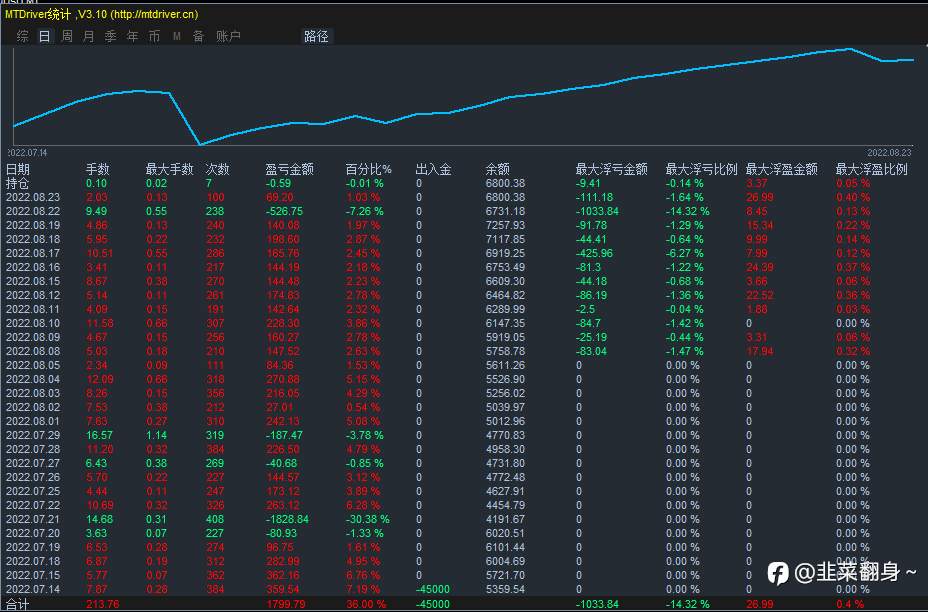Click the 1.14 max lots cell
The height and width of the screenshot is (612, 928).
click(157, 435)
